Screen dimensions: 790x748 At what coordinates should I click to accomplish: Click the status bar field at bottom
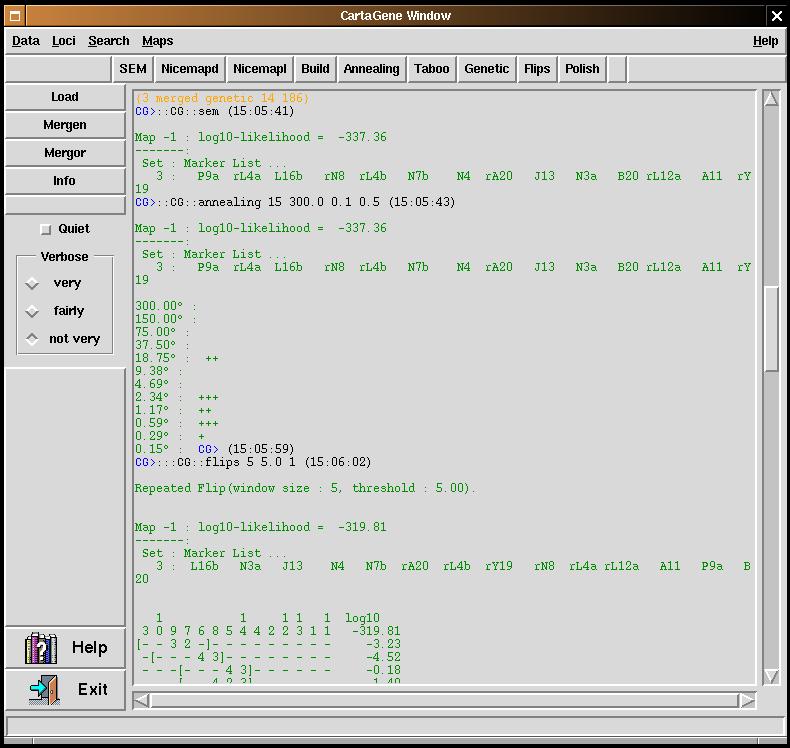pyautogui.click(x=395, y=727)
